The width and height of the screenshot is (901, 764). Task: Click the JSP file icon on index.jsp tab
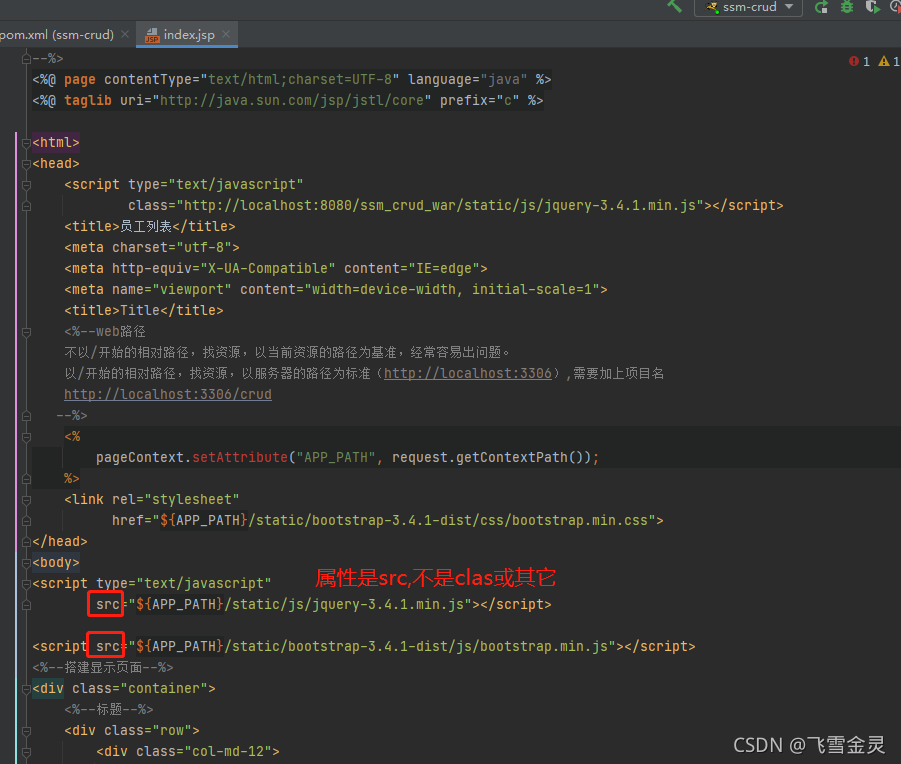tap(152, 35)
